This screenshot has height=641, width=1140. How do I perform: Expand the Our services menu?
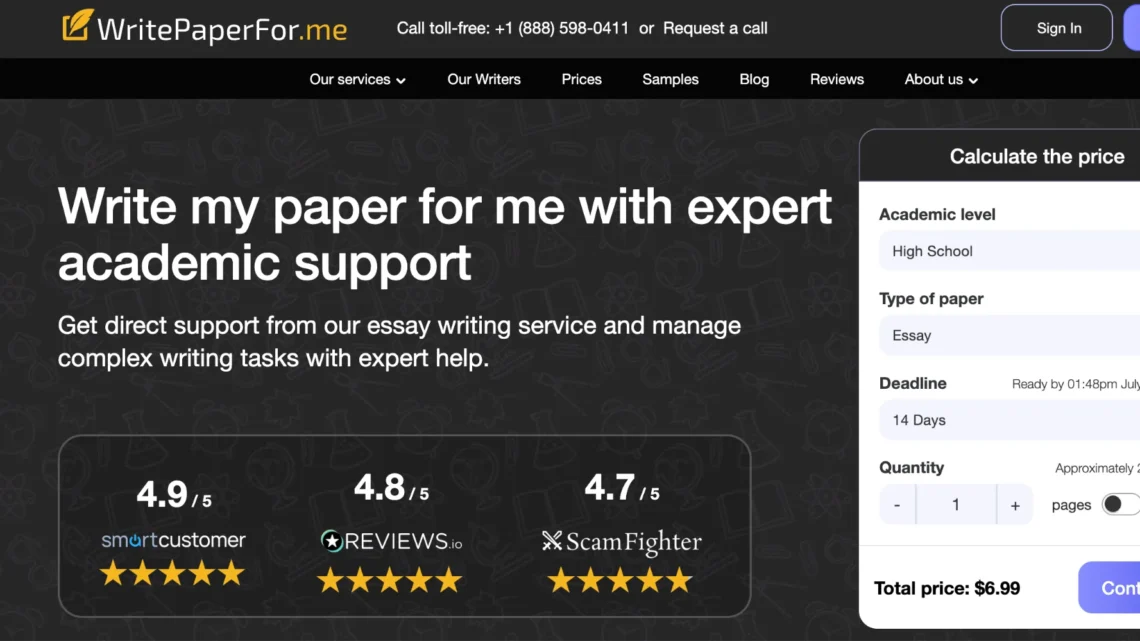pyautogui.click(x=357, y=79)
